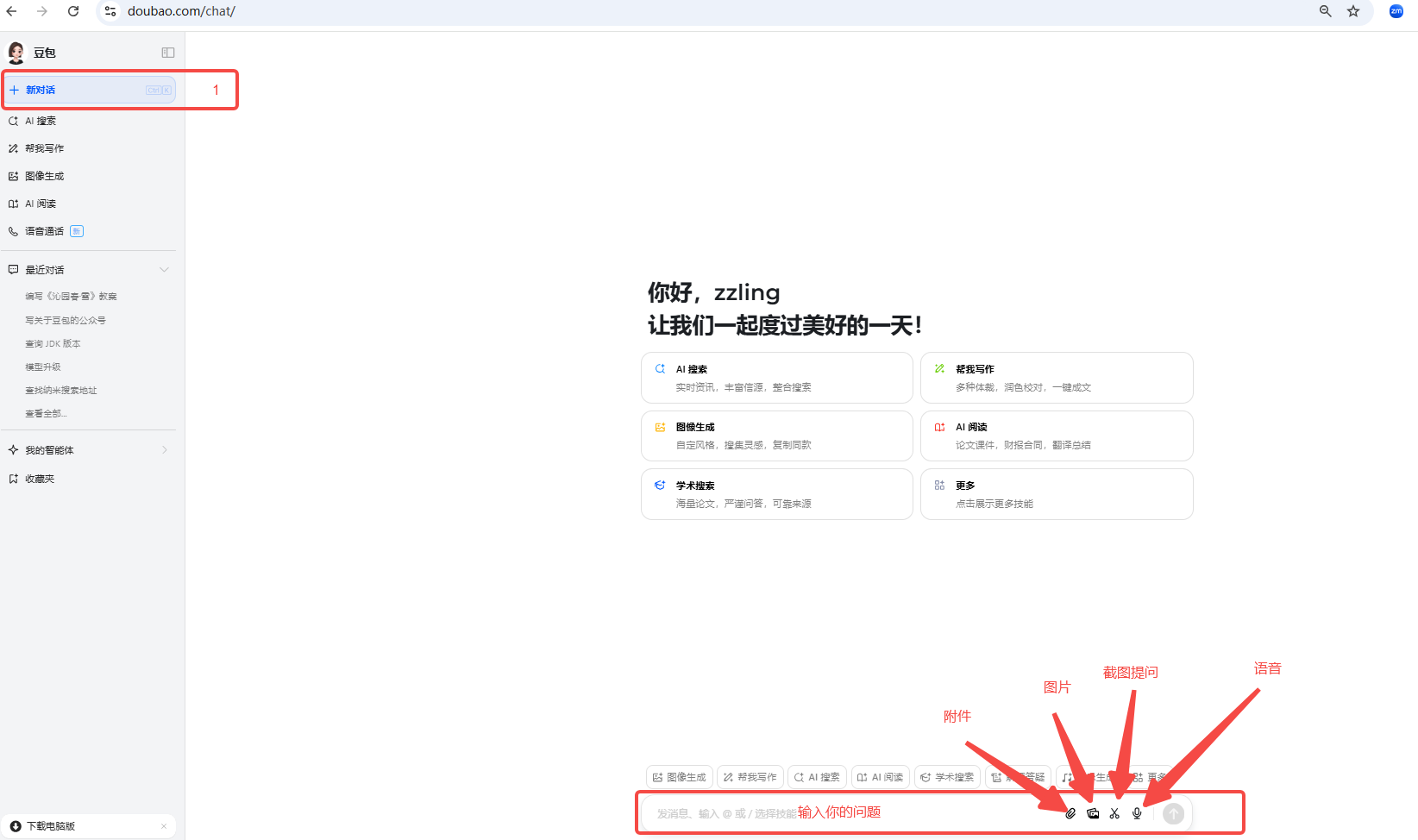Open the chat 模型升级
The width and height of the screenshot is (1418, 840).
coord(43,367)
